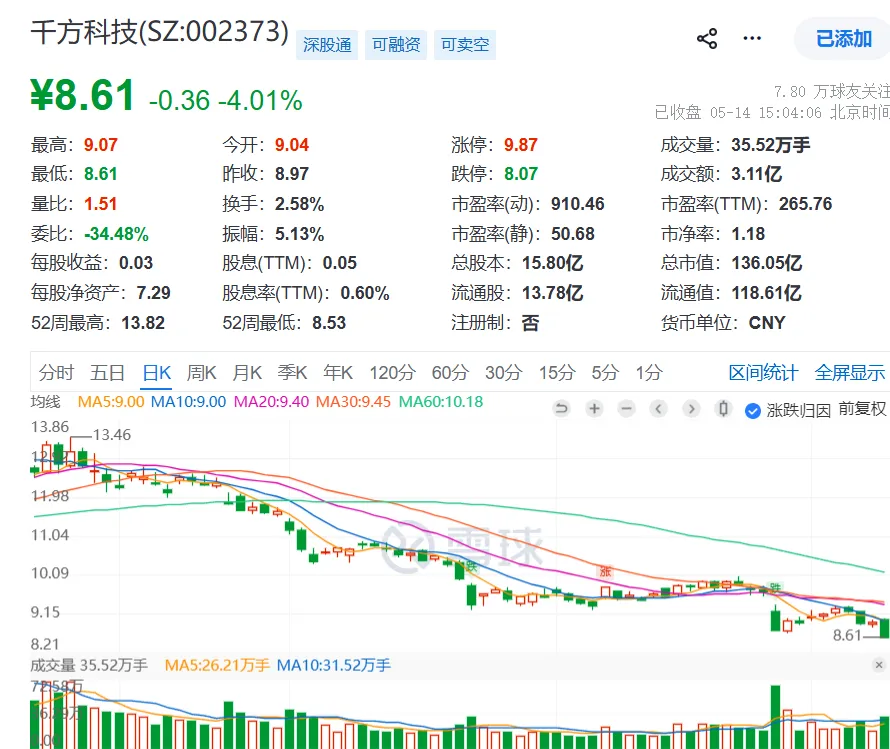Zoom out chart with minus icon
The height and width of the screenshot is (749, 890).
click(627, 409)
